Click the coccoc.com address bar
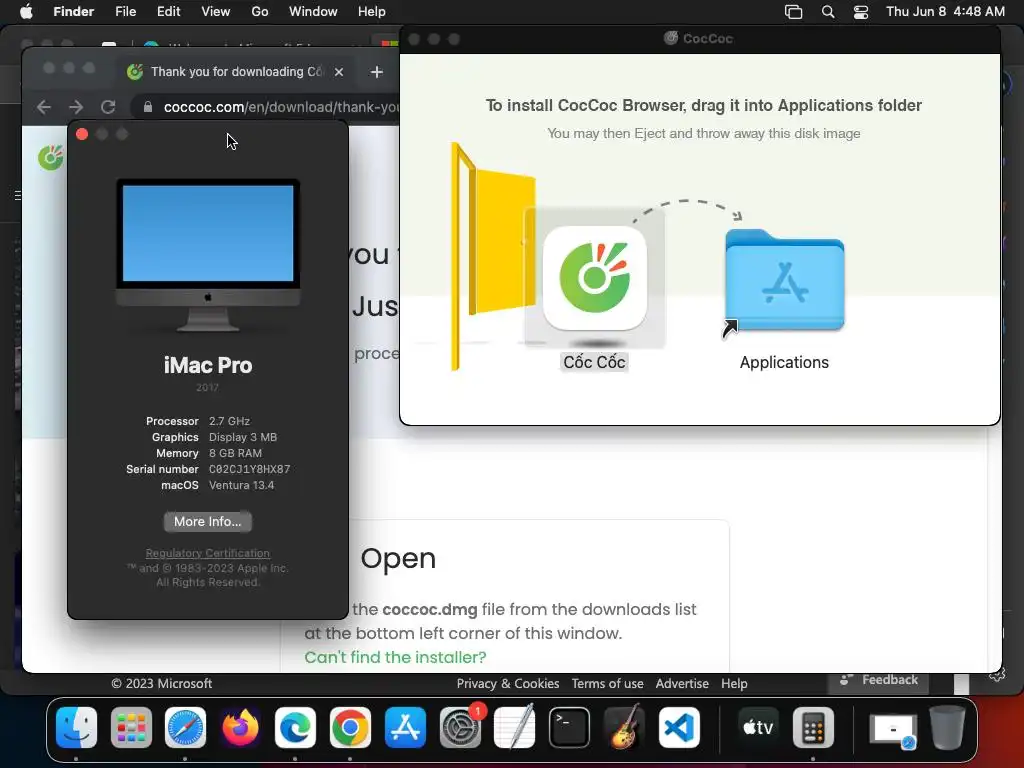The image size is (1024, 768). coord(281,107)
